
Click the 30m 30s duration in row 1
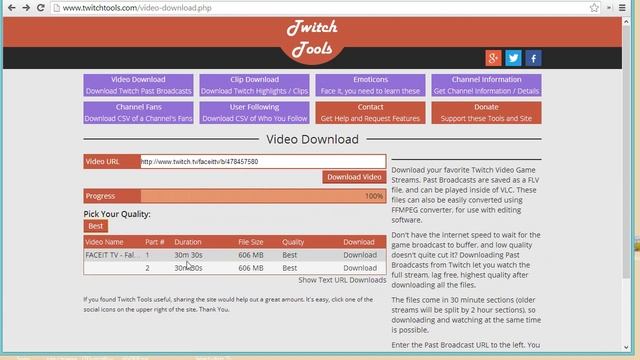[188, 255]
